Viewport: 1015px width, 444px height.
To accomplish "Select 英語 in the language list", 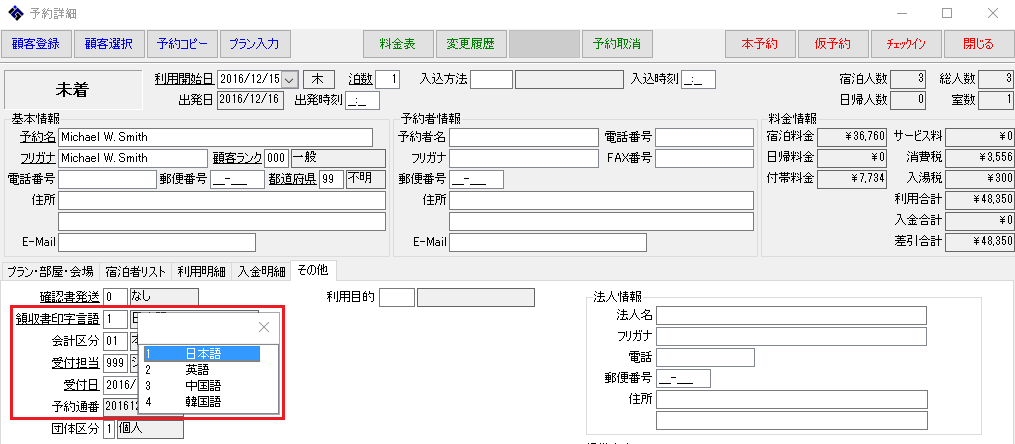I will coord(197,370).
